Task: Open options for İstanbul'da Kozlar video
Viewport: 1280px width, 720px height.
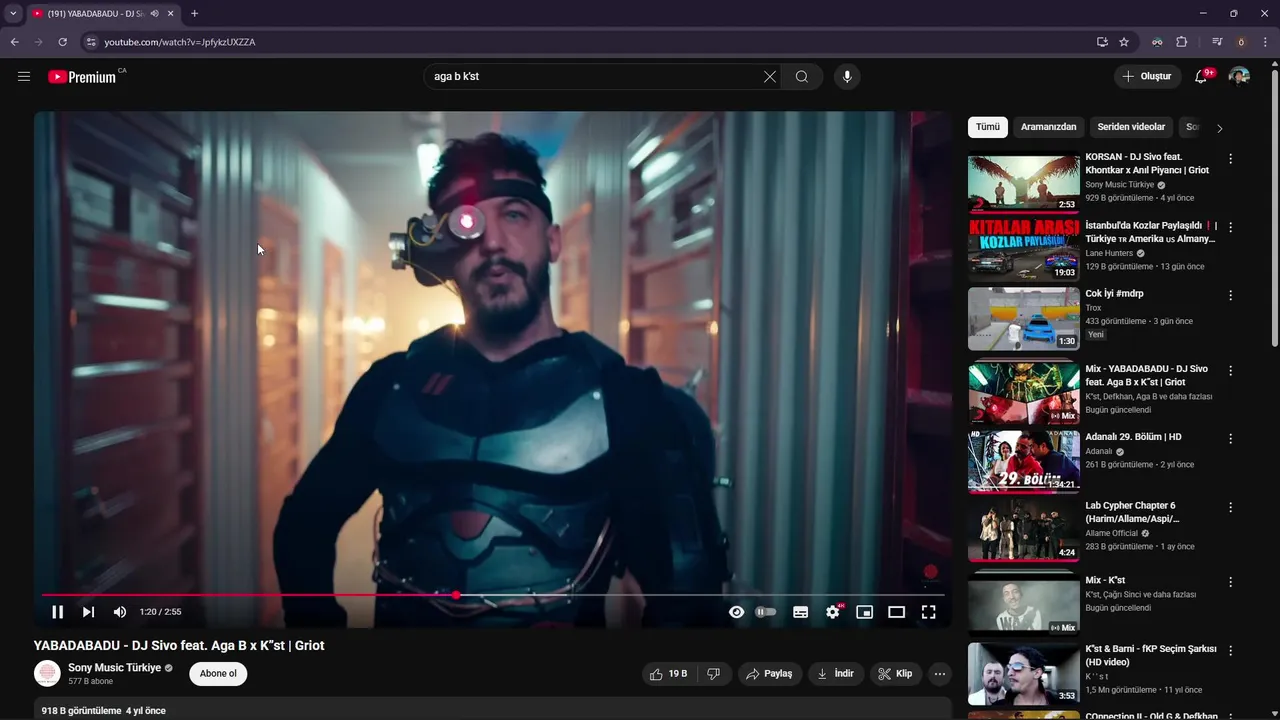Action: tap(1231, 228)
